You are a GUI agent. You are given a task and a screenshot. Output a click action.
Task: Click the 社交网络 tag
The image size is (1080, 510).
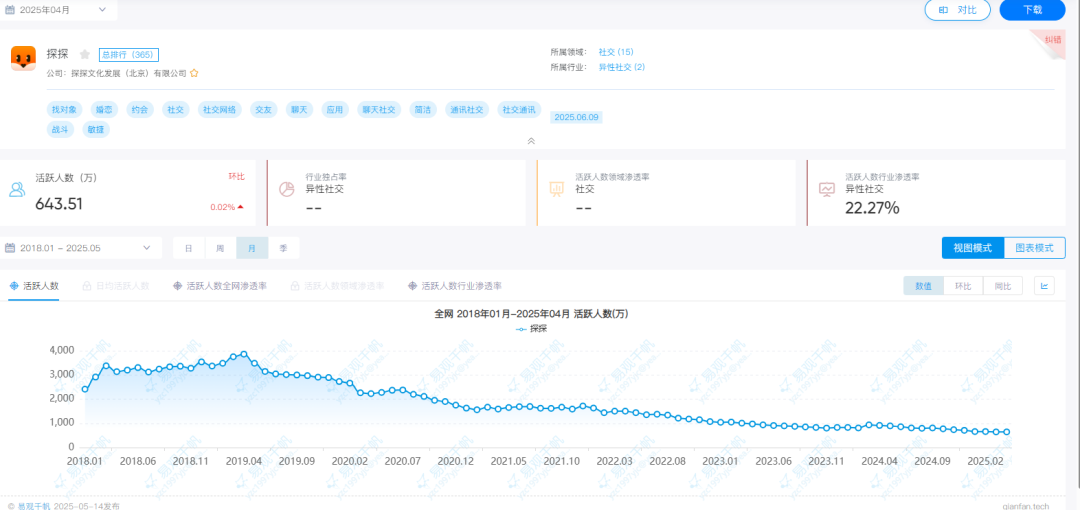click(219, 109)
